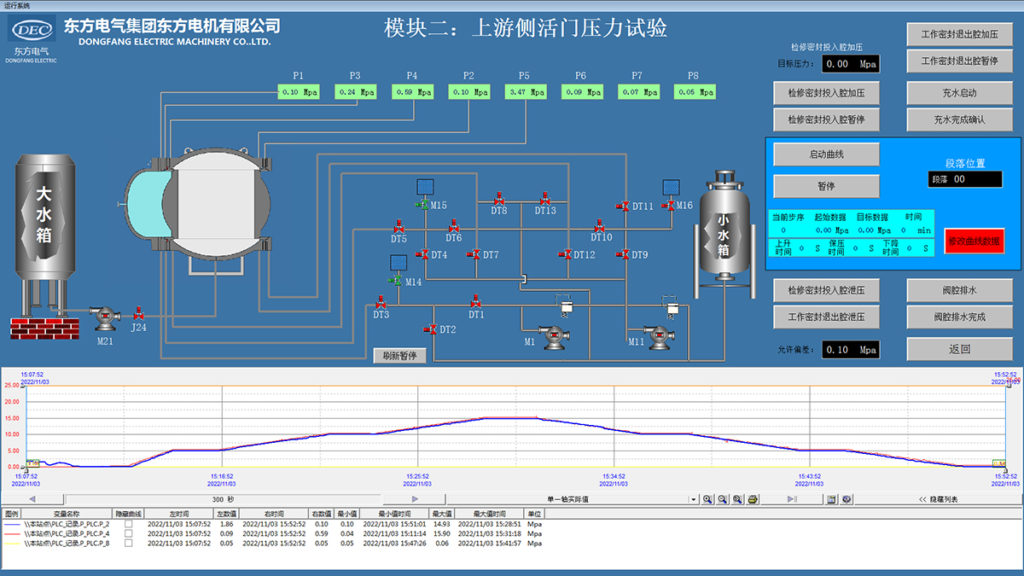Check hide-curve box for PLC.P_8
Screen dimensions: 1024x576
tap(129, 543)
